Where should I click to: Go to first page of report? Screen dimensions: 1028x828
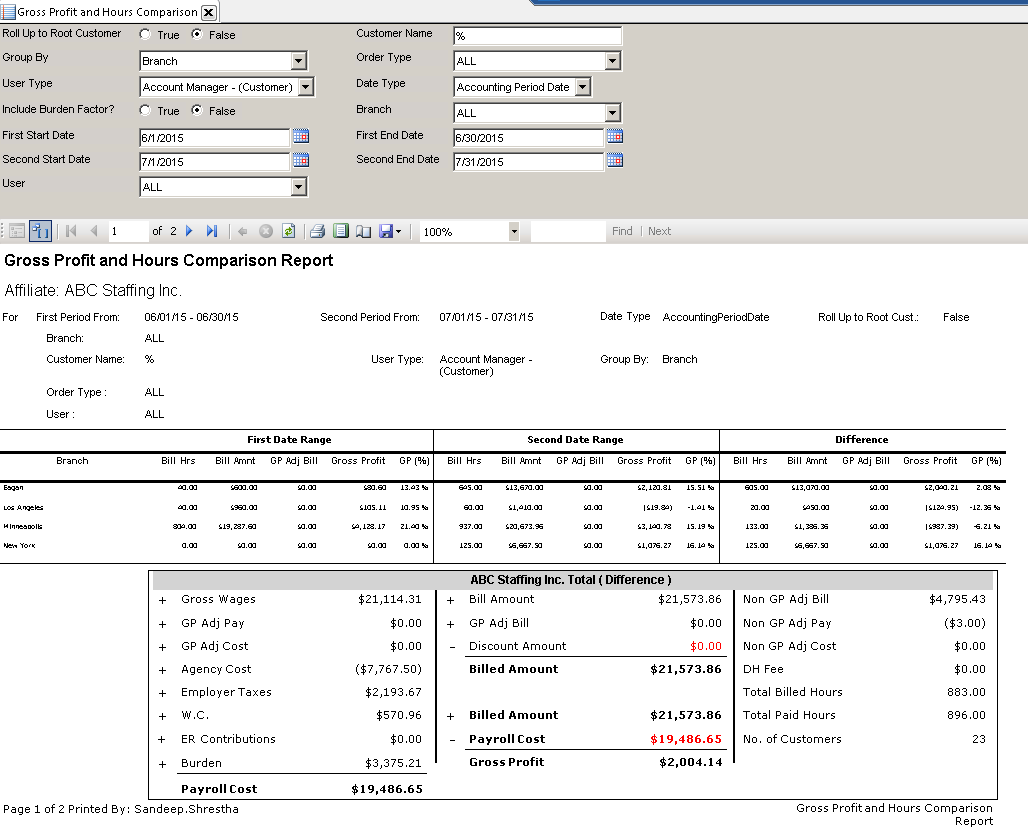pos(71,231)
